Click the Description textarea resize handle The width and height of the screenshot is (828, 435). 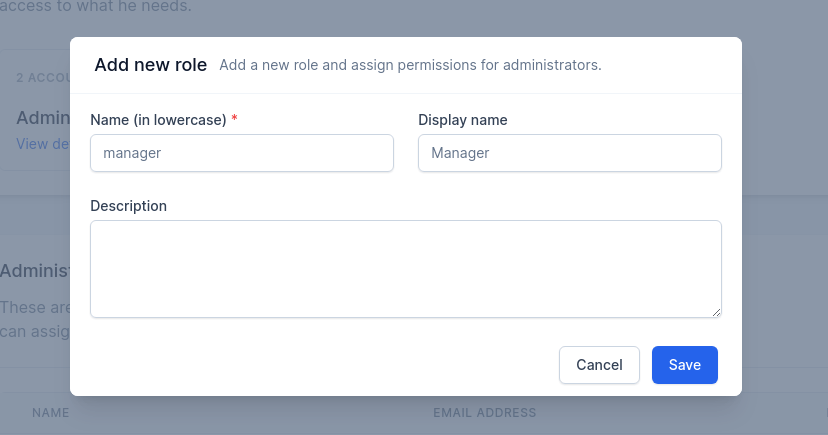[716, 313]
